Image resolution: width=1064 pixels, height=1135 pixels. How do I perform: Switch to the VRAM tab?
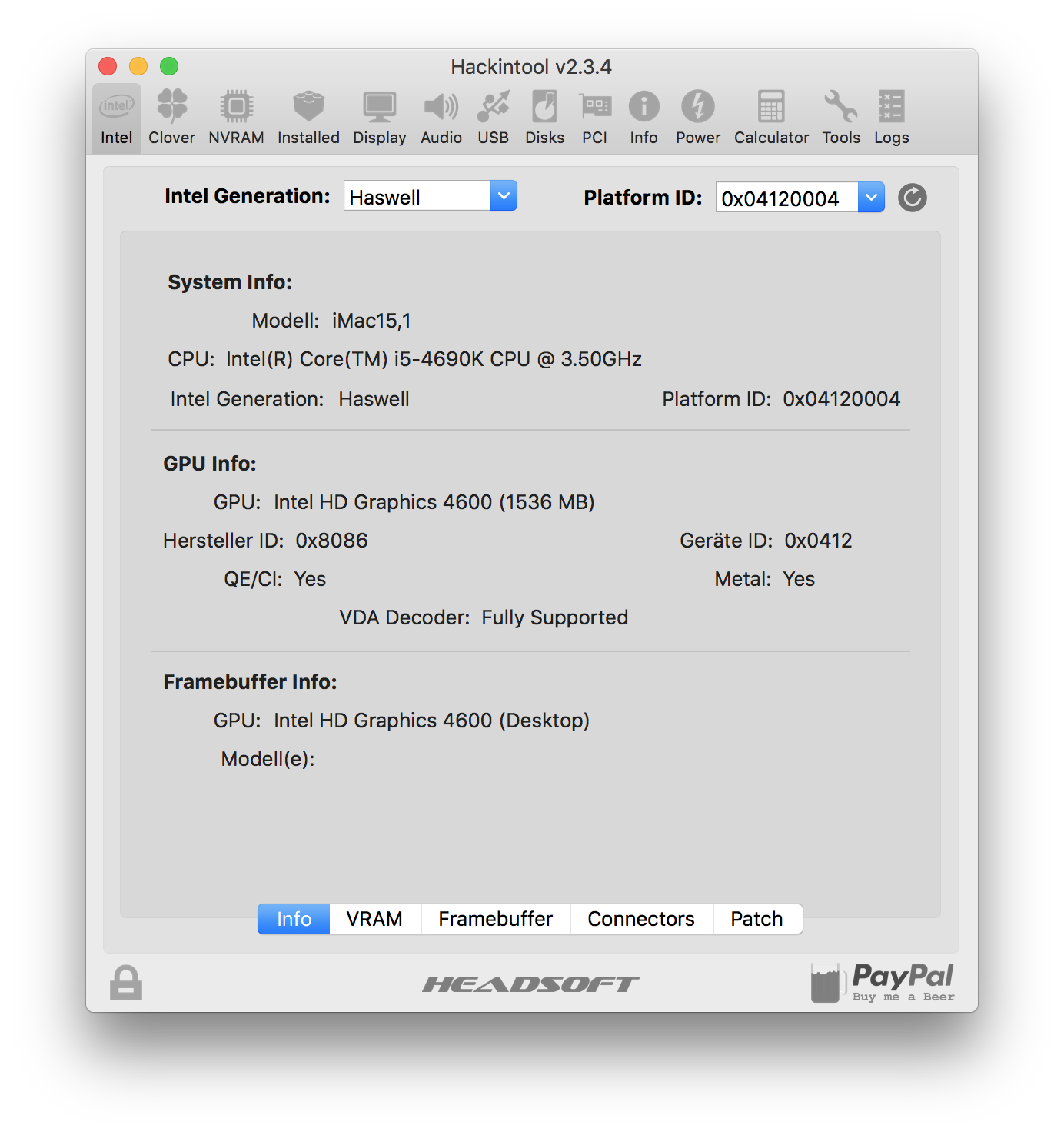(x=374, y=919)
